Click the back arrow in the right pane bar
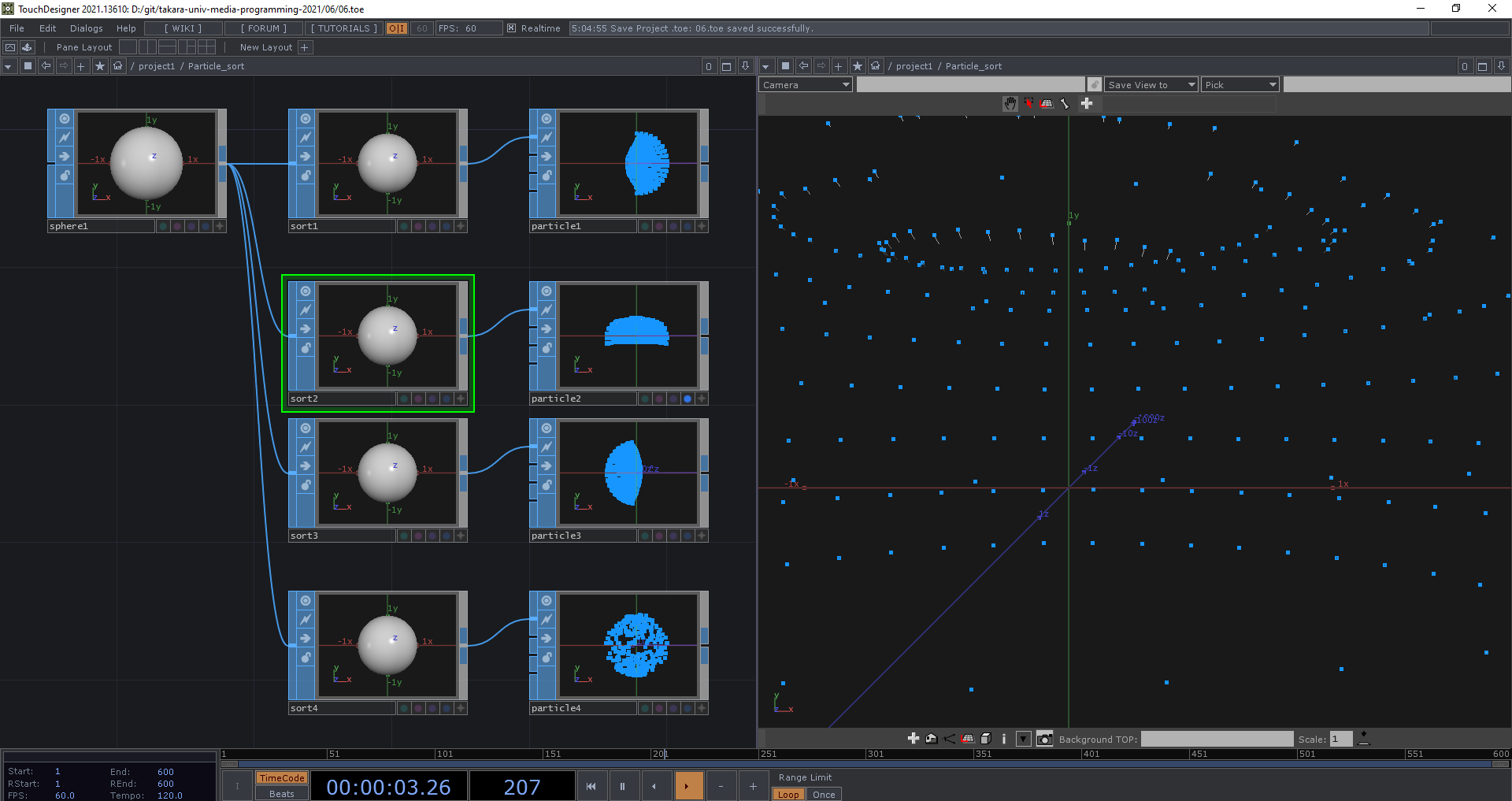This screenshot has height=801, width=1512. click(x=802, y=66)
